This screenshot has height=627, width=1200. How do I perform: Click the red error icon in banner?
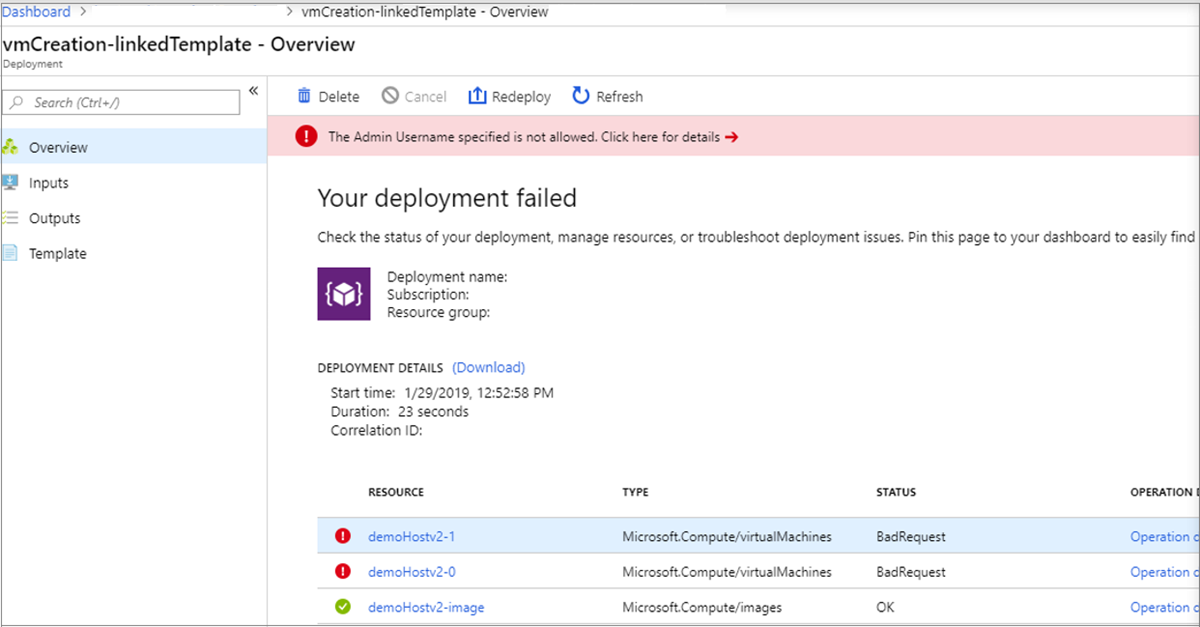(x=306, y=137)
